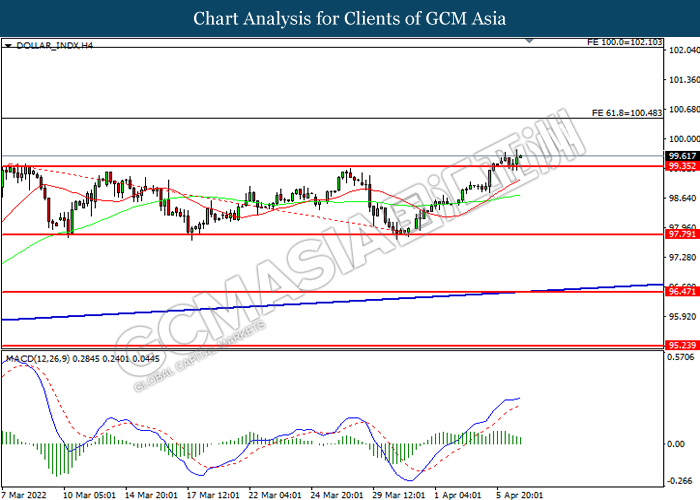Image resolution: width=700 pixels, height=500 pixels.
Task: Click the DOLLAR_INDX,H4 chart symbol label
Action: [54, 46]
